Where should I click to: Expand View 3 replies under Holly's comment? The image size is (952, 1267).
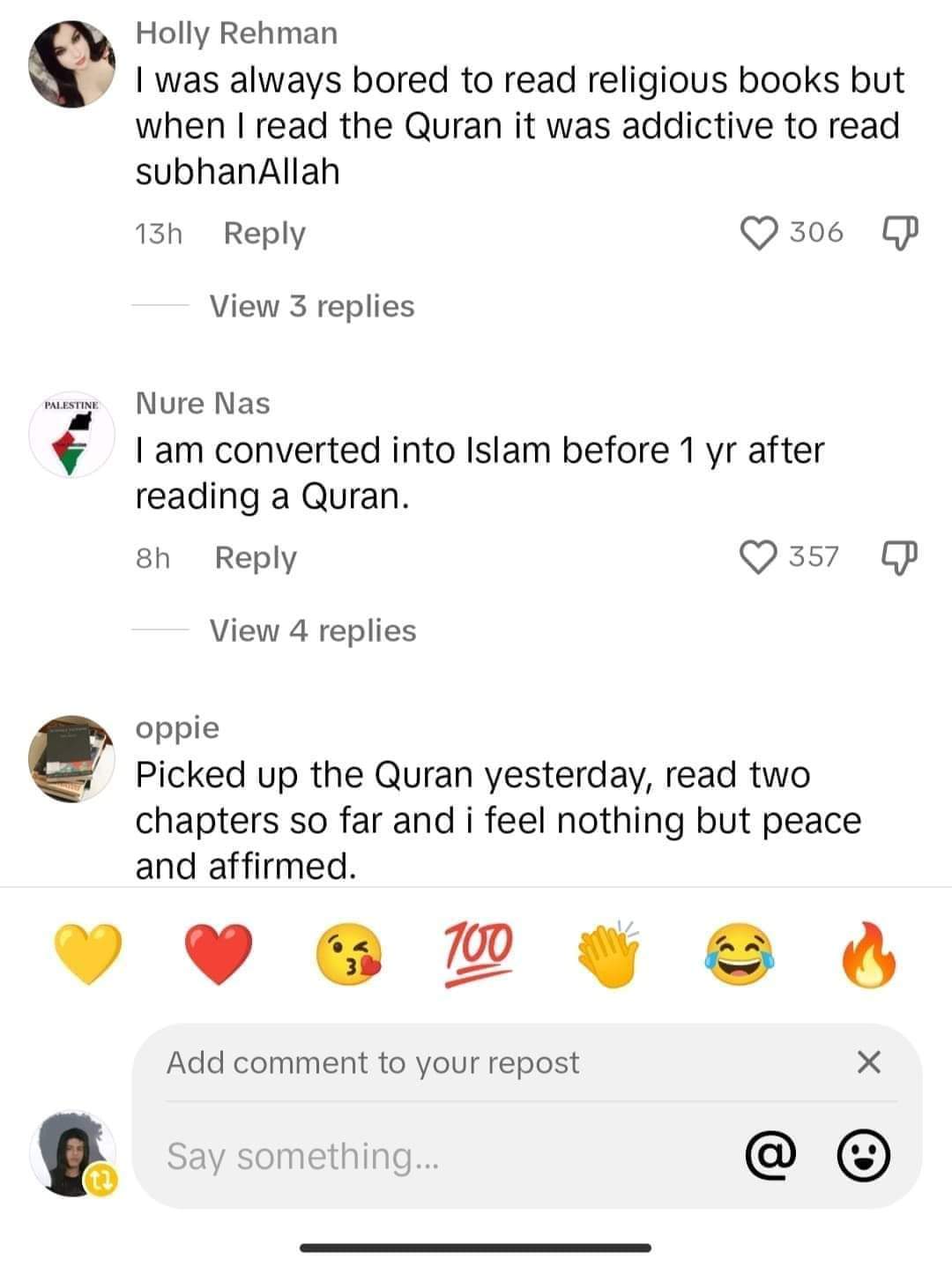[311, 306]
